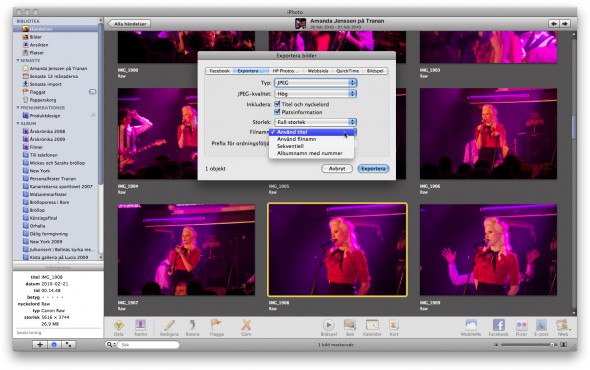Click the add album plus button
590x370 pixels.
click(x=40, y=344)
